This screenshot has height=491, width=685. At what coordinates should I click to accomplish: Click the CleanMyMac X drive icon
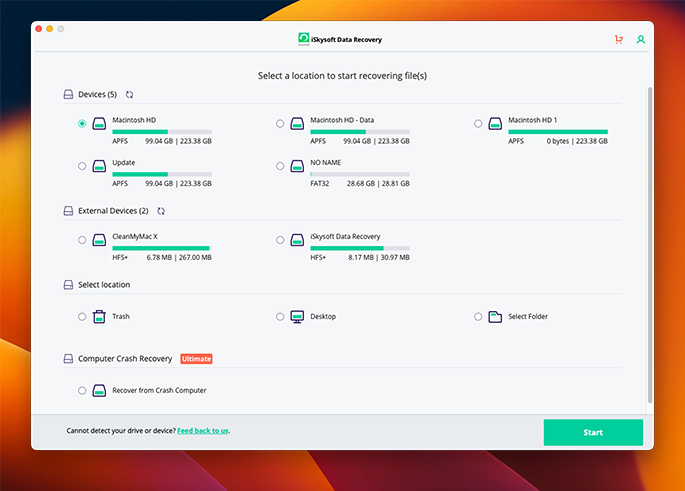pyautogui.click(x=99, y=240)
